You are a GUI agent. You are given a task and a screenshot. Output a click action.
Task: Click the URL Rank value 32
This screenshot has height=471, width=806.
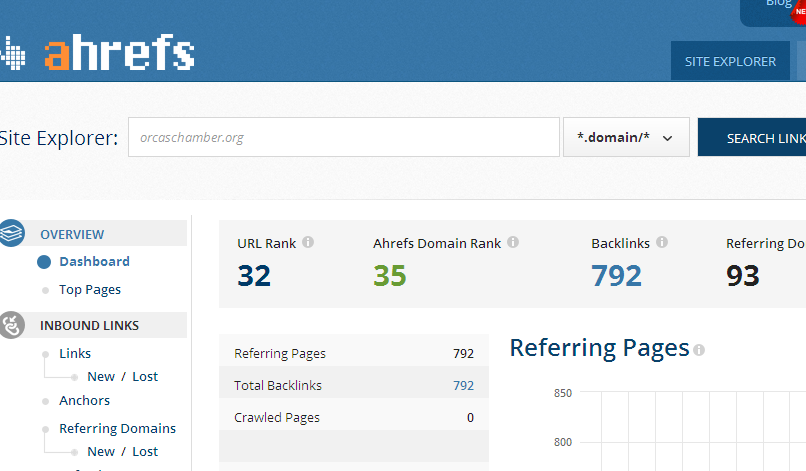(254, 276)
